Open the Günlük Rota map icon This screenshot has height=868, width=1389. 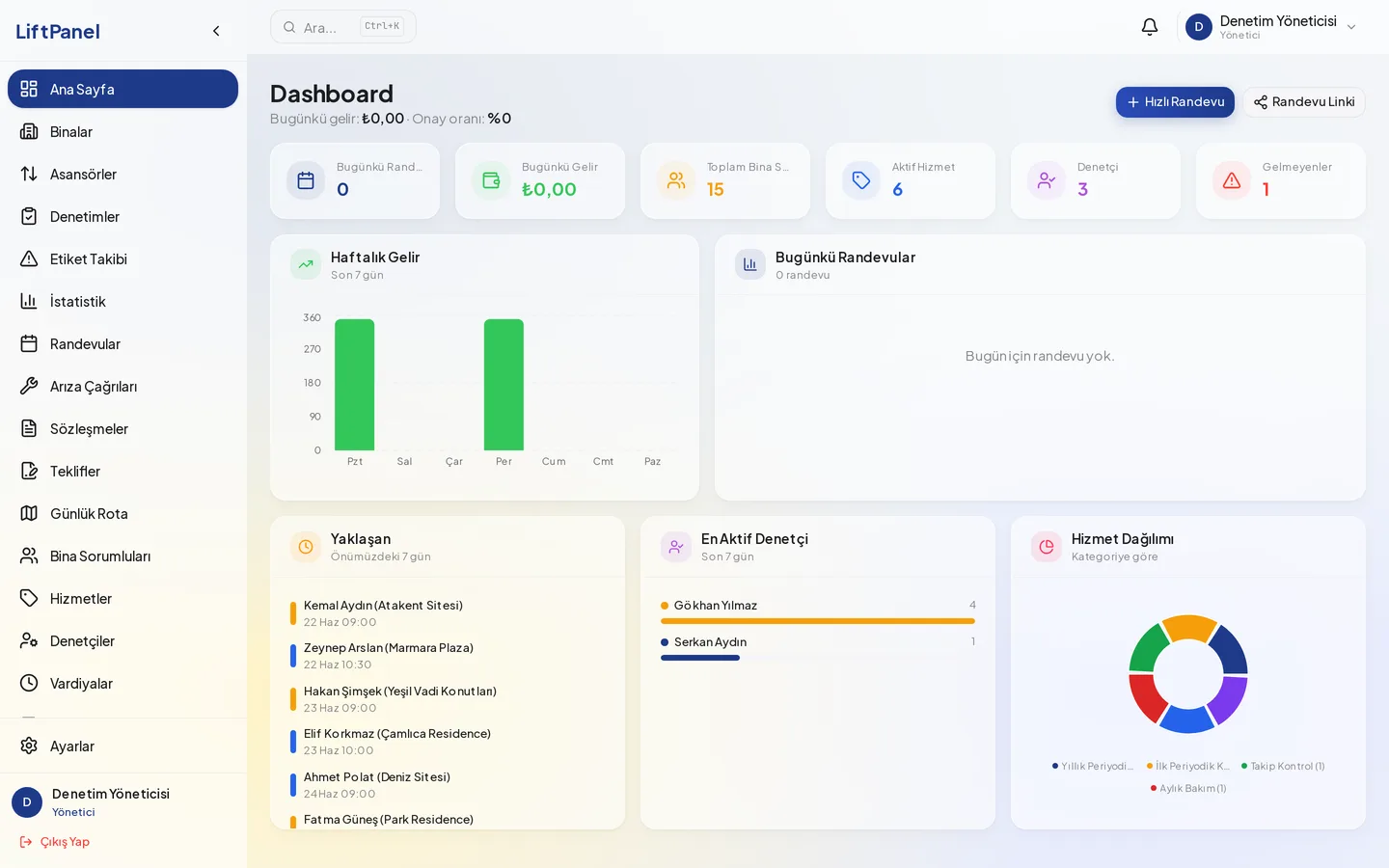coord(29,513)
